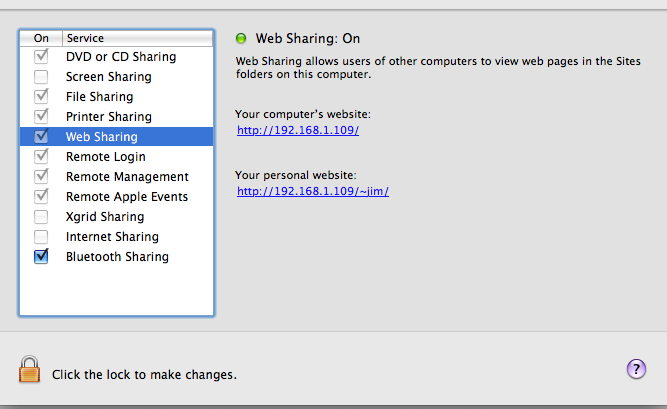The height and width of the screenshot is (409, 667).
Task: Select Remote Apple Events service row
Action: 116,196
